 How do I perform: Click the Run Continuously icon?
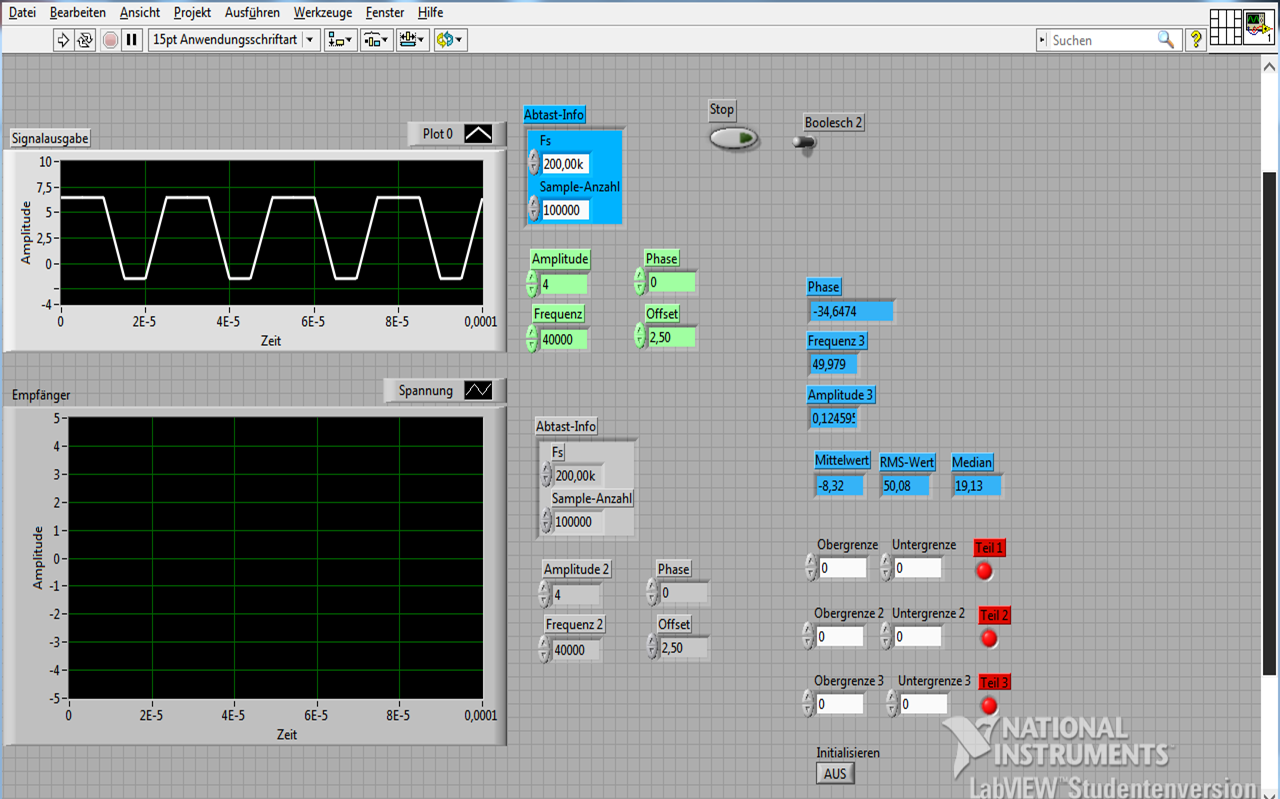click(85, 40)
